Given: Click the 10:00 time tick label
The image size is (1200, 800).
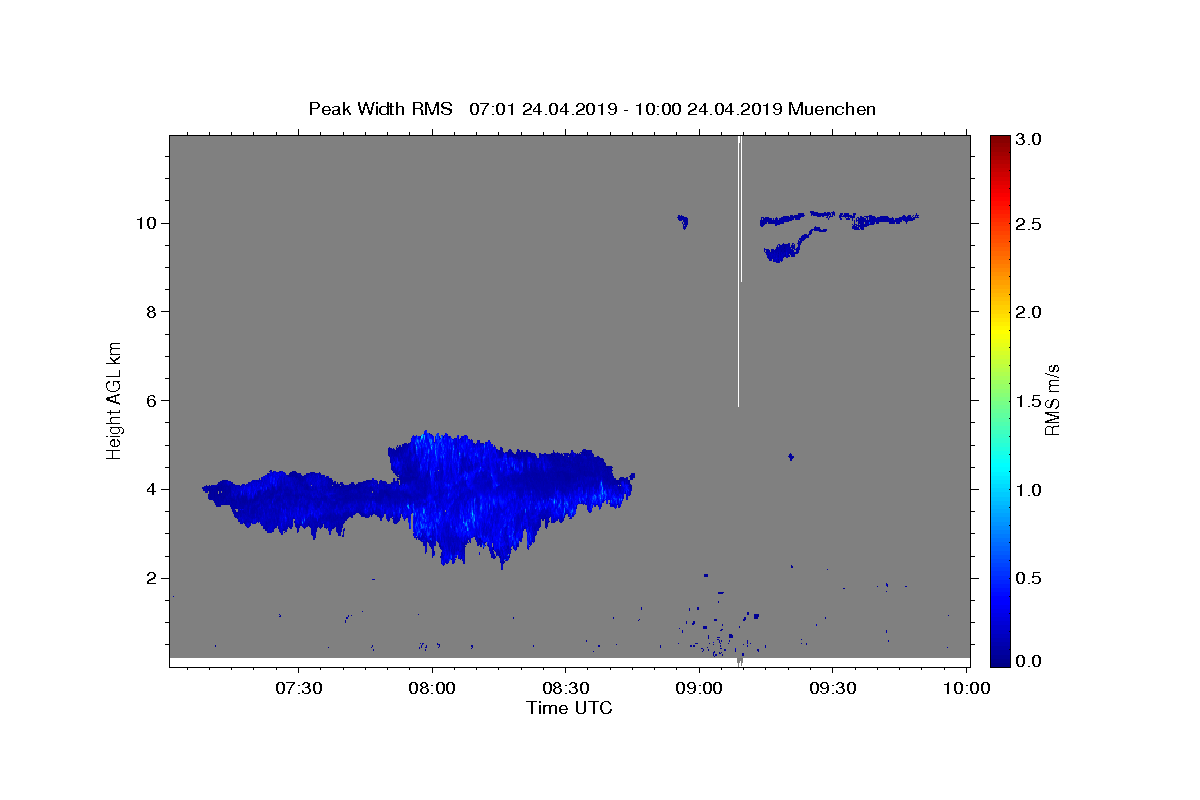Looking at the screenshot, I should point(967,688).
